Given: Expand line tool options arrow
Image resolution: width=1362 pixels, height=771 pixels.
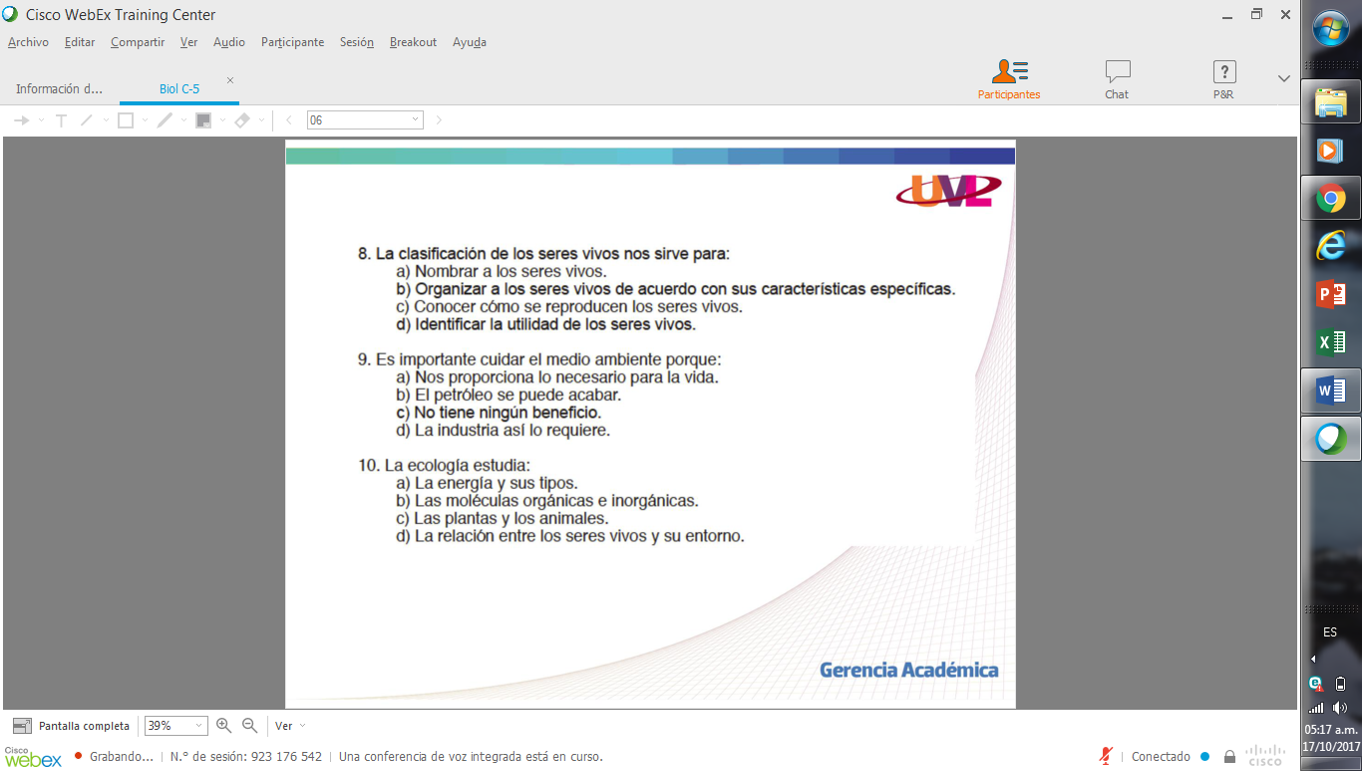Looking at the screenshot, I should [x=106, y=120].
